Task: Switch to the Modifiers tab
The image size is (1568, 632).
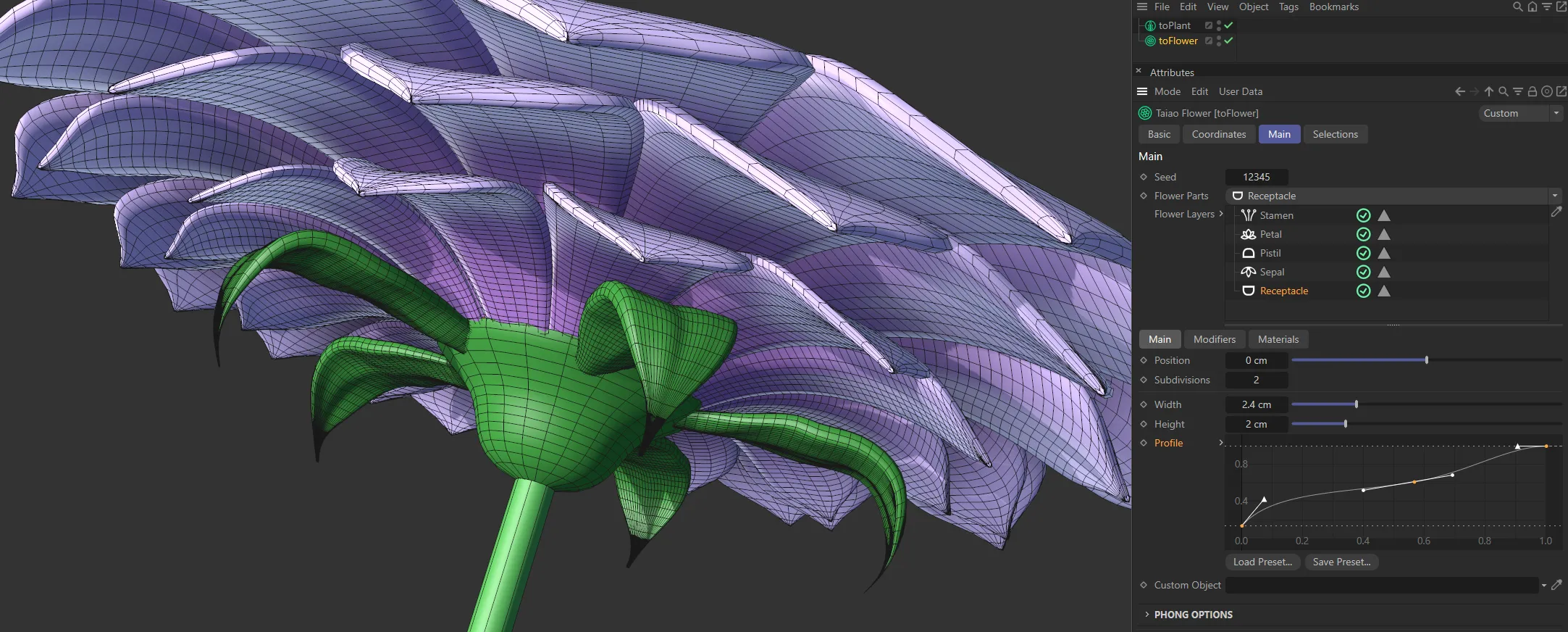Action: click(1215, 339)
